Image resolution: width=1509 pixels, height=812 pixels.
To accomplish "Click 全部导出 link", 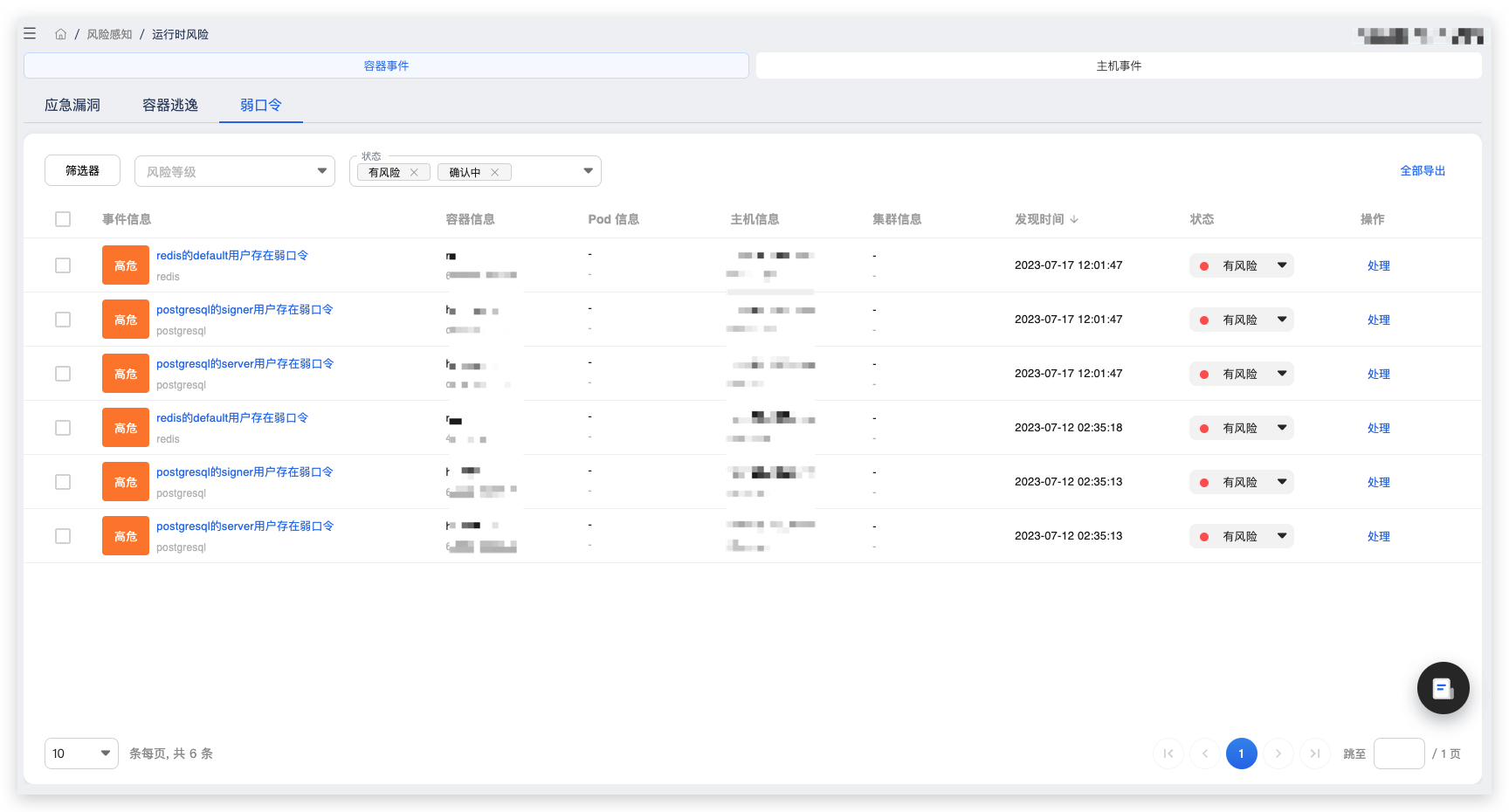I will (1423, 171).
